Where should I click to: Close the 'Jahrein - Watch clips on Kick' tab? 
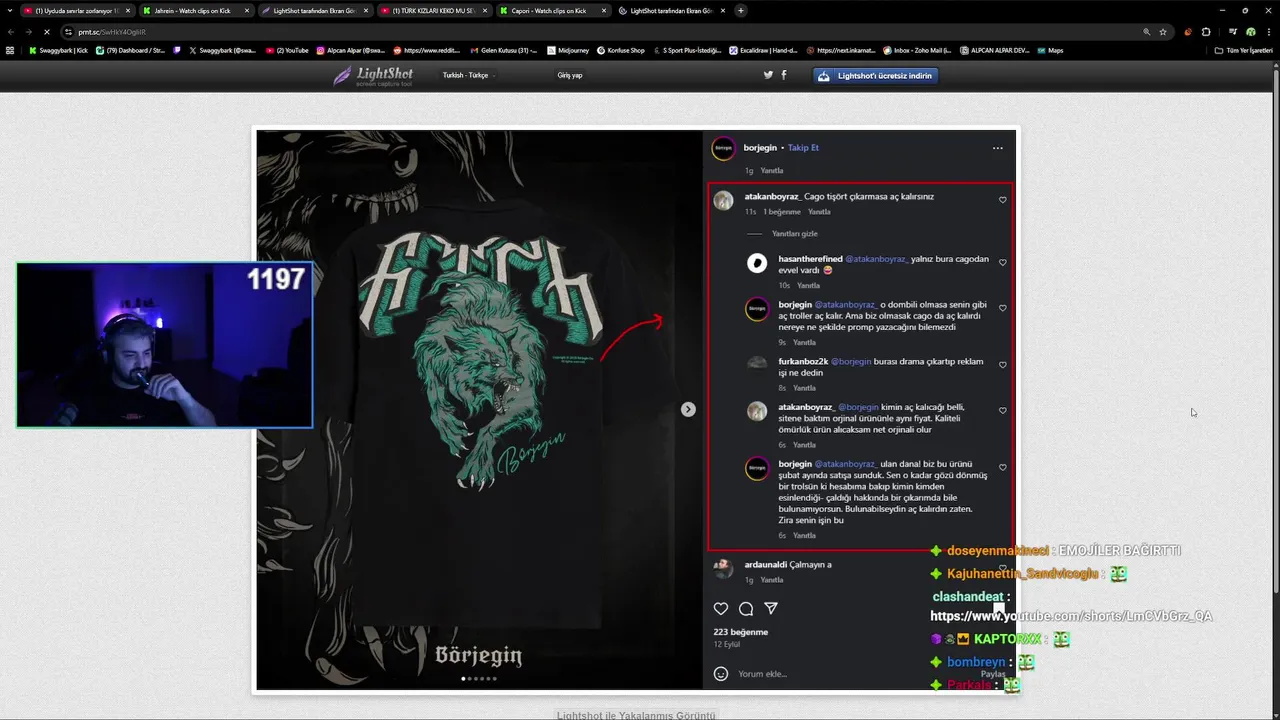(x=246, y=10)
